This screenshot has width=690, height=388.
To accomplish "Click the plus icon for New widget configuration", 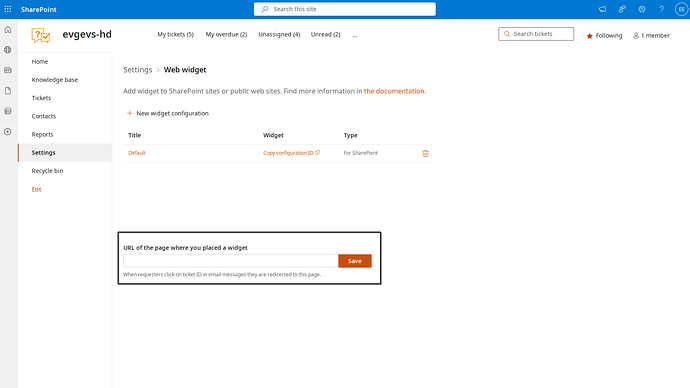I will click(x=129, y=113).
